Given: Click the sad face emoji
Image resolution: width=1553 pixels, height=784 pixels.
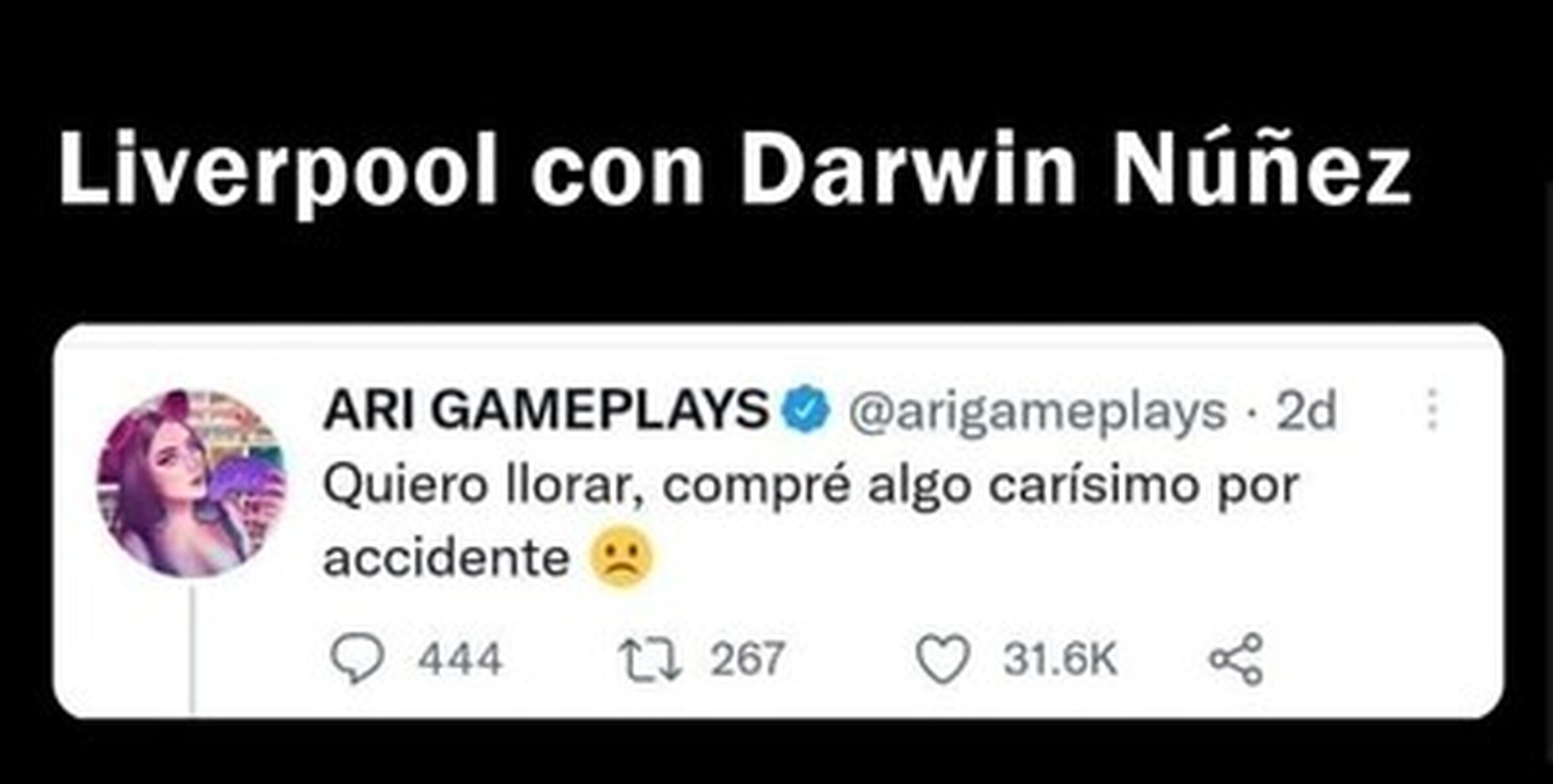Looking at the screenshot, I should [x=621, y=557].
